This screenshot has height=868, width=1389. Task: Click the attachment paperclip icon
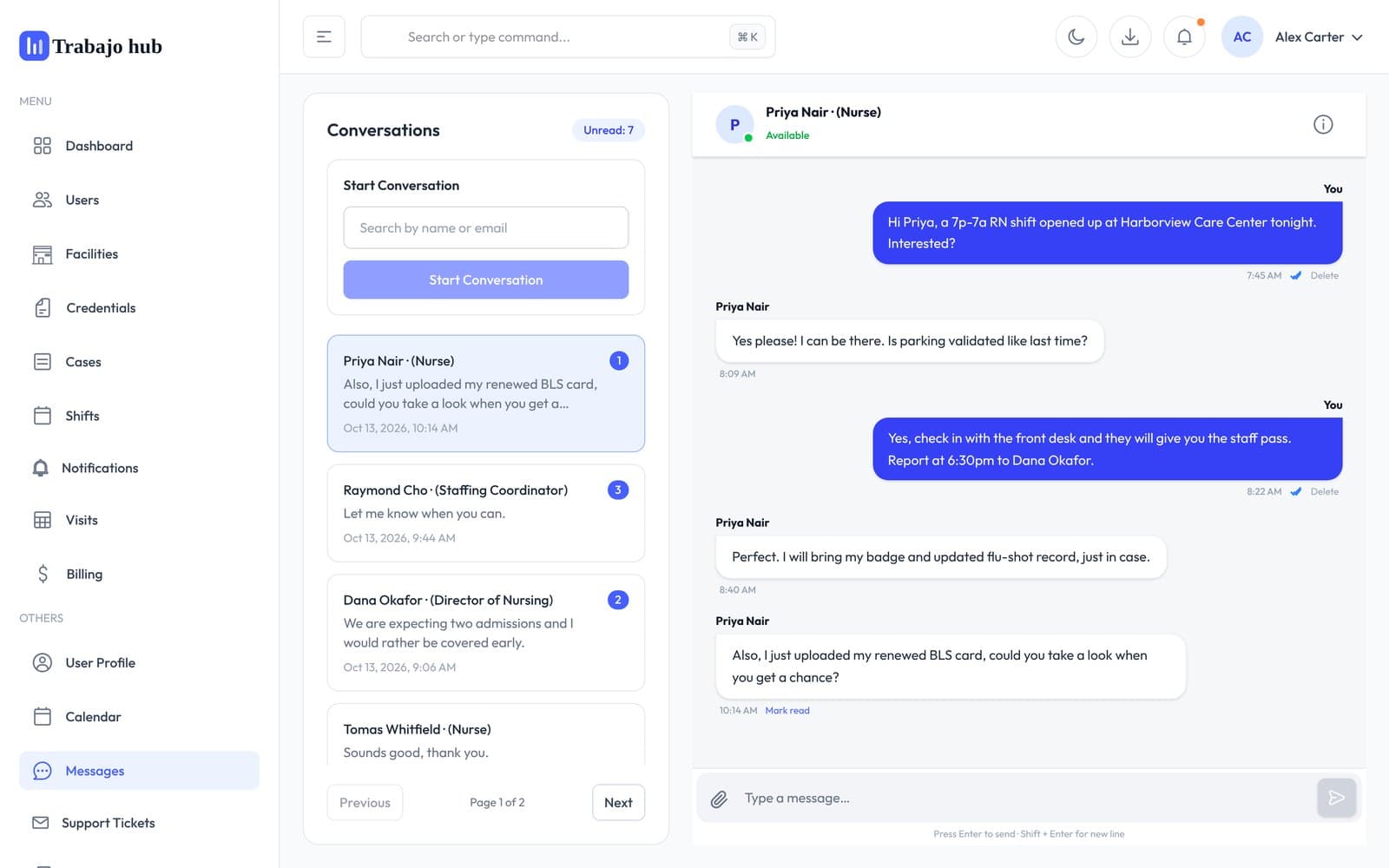click(x=719, y=799)
